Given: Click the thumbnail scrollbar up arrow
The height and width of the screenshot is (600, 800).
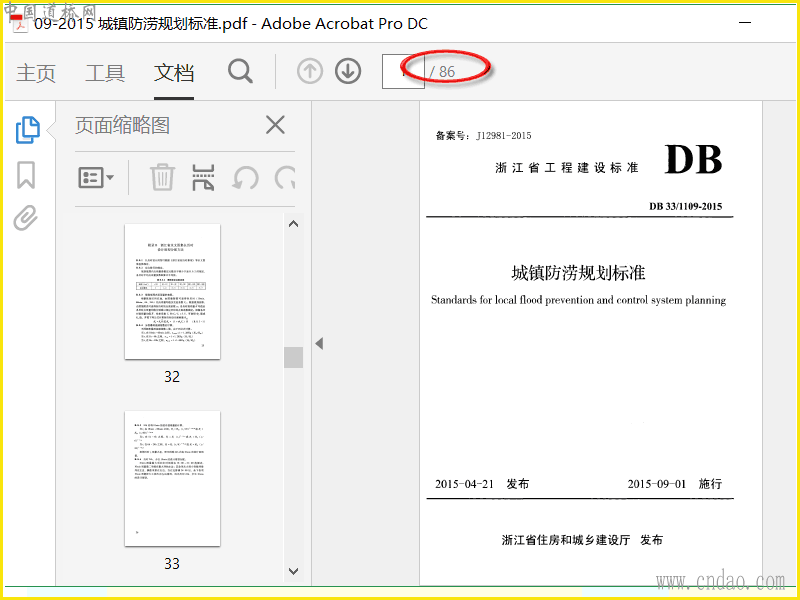Looking at the screenshot, I should tap(293, 224).
